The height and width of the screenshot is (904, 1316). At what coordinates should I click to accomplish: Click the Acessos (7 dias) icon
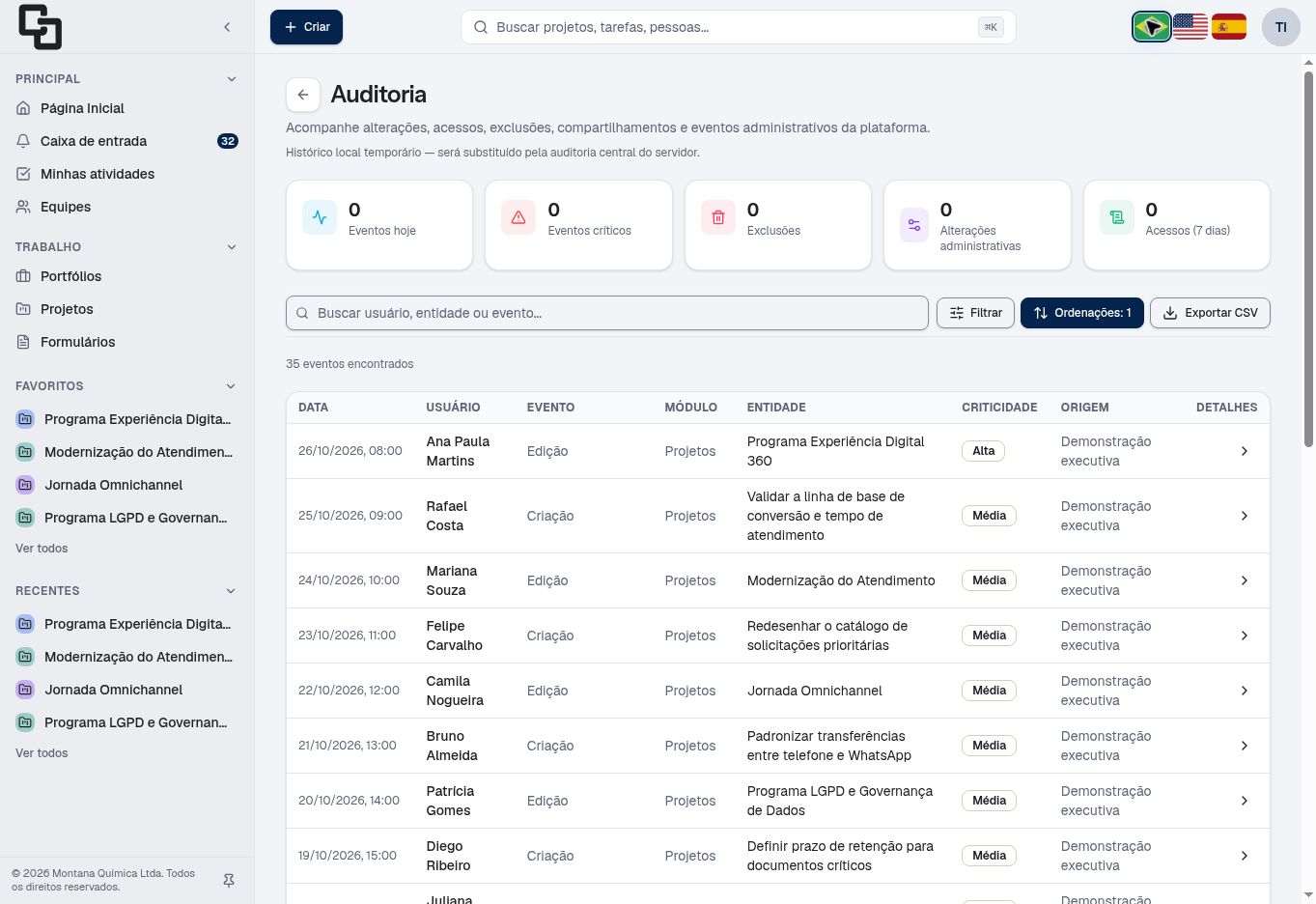(x=1117, y=217)
